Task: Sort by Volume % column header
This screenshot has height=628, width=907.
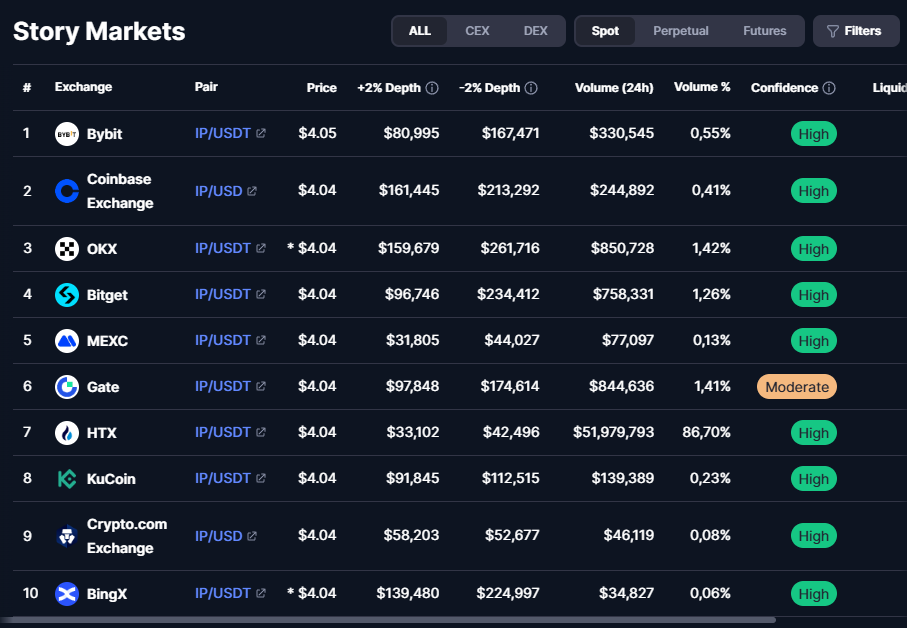Action: 702,87
